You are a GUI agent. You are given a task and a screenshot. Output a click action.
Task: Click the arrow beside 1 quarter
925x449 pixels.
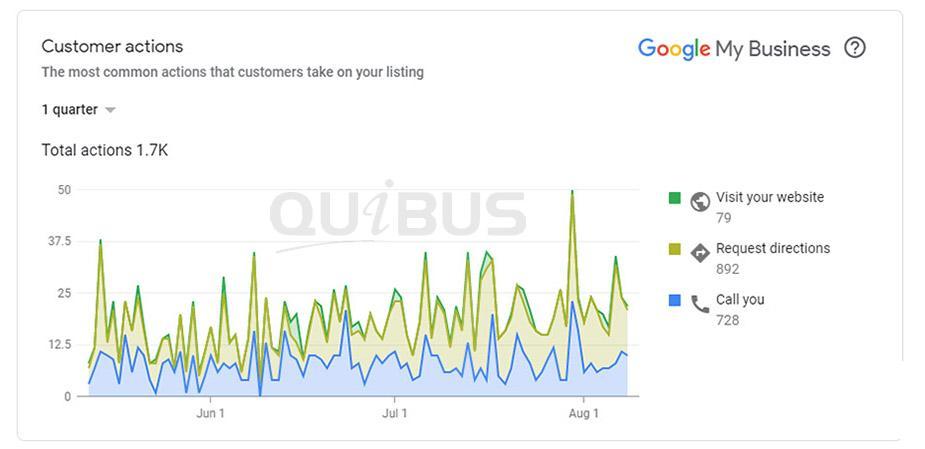(x=110, y=110)
